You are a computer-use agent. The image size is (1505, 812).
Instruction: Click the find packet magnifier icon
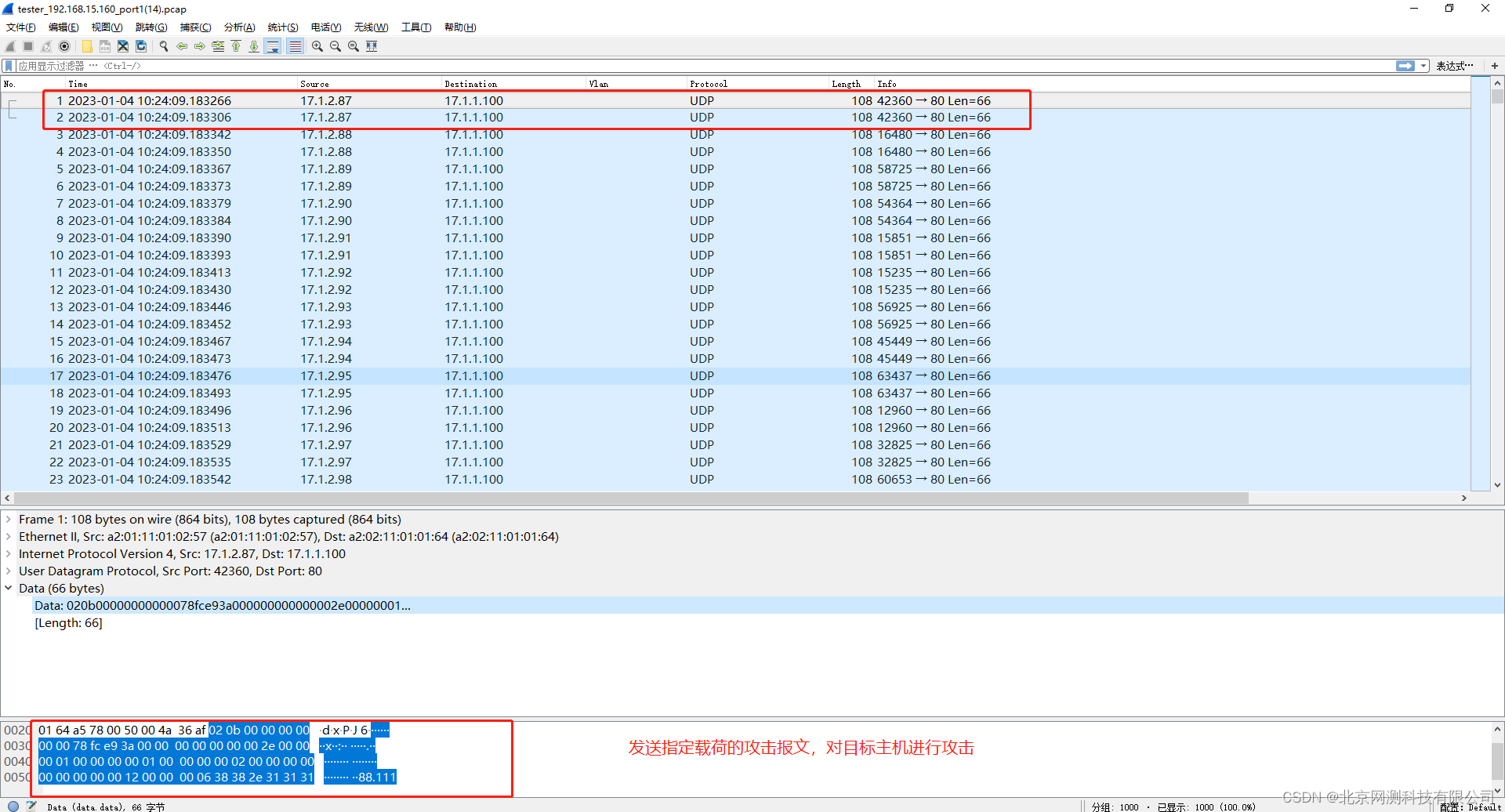164,46
